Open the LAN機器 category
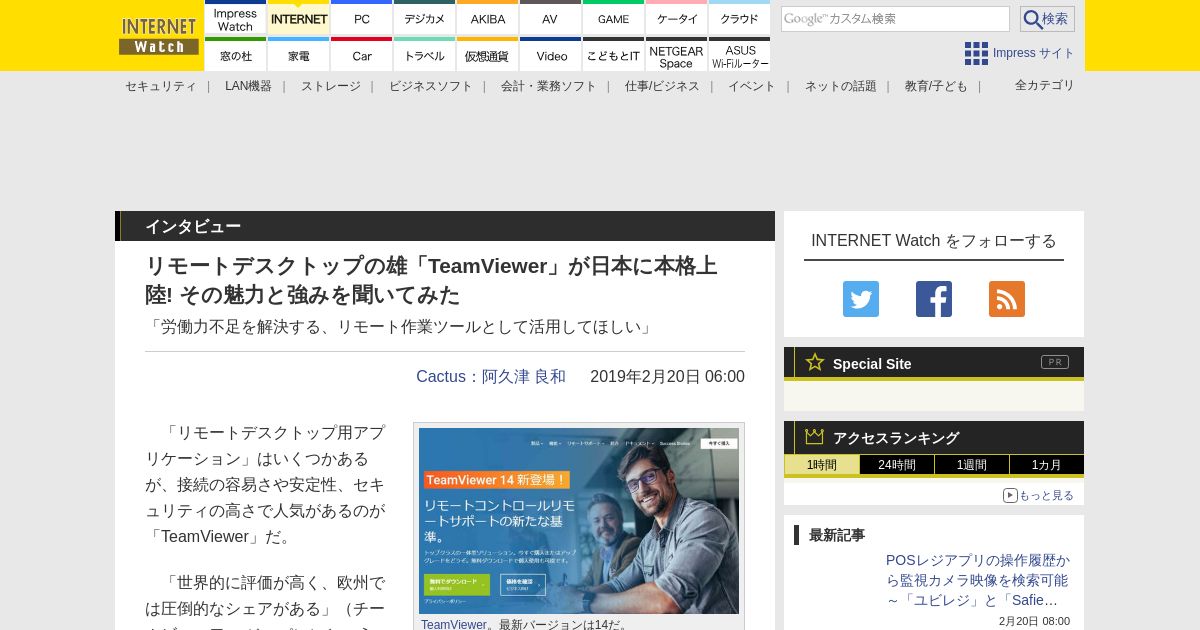The width and height of the screenshot is (1200, 630). tap(248, 86)
